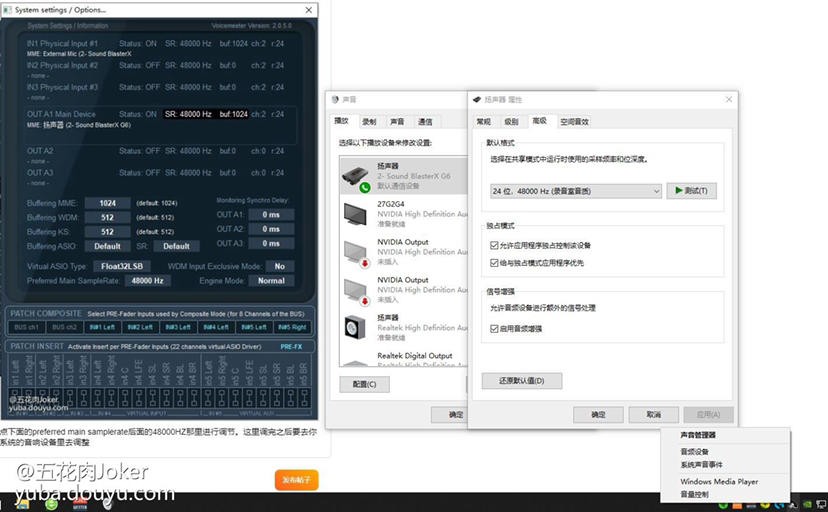Open Buffering ASIO Default selector
The width and height of the screenshot is (828, 512).
pos(108,246)
